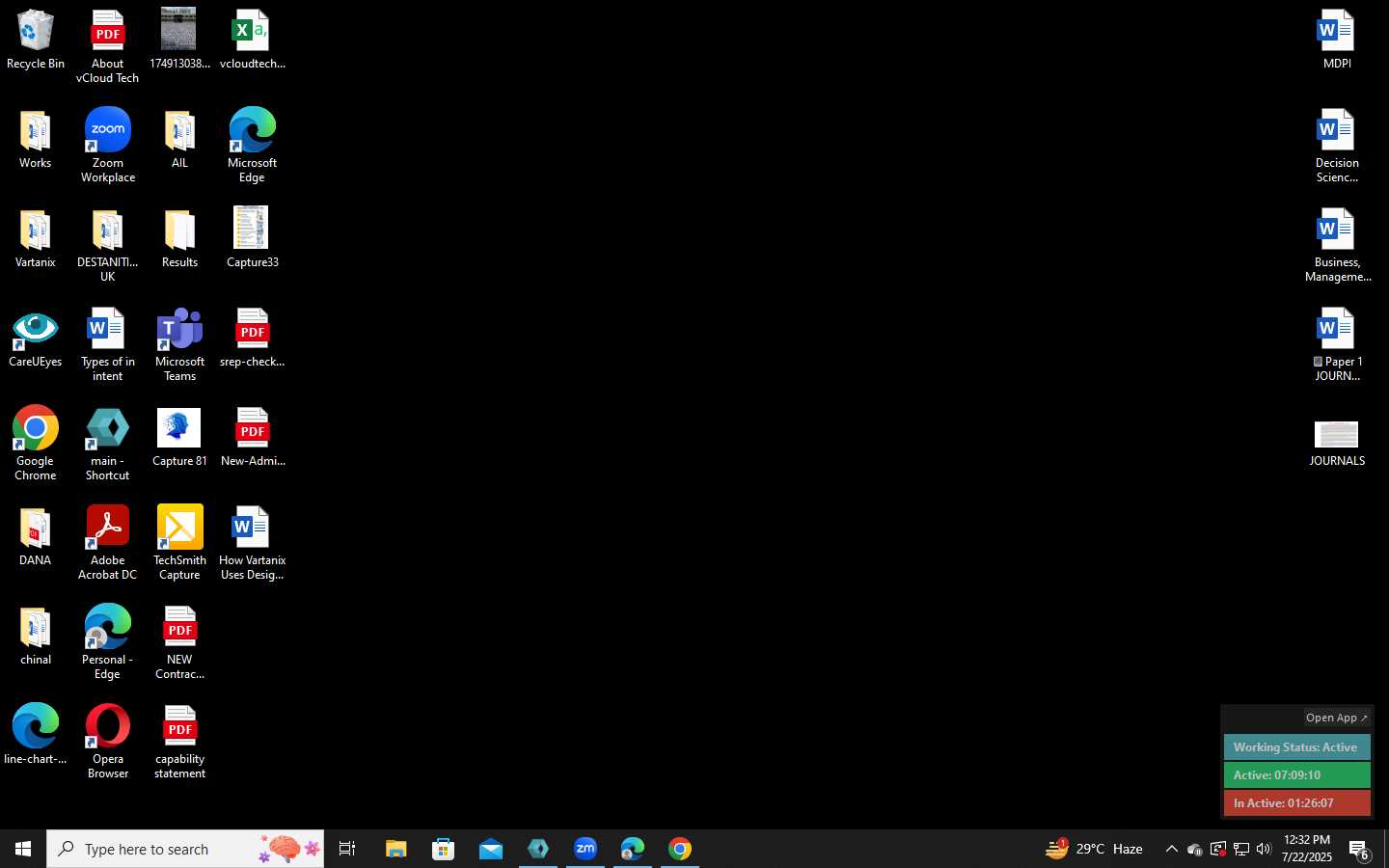Select the Capture33 image file
The image size is (1389, 868).
pos(252,237)
